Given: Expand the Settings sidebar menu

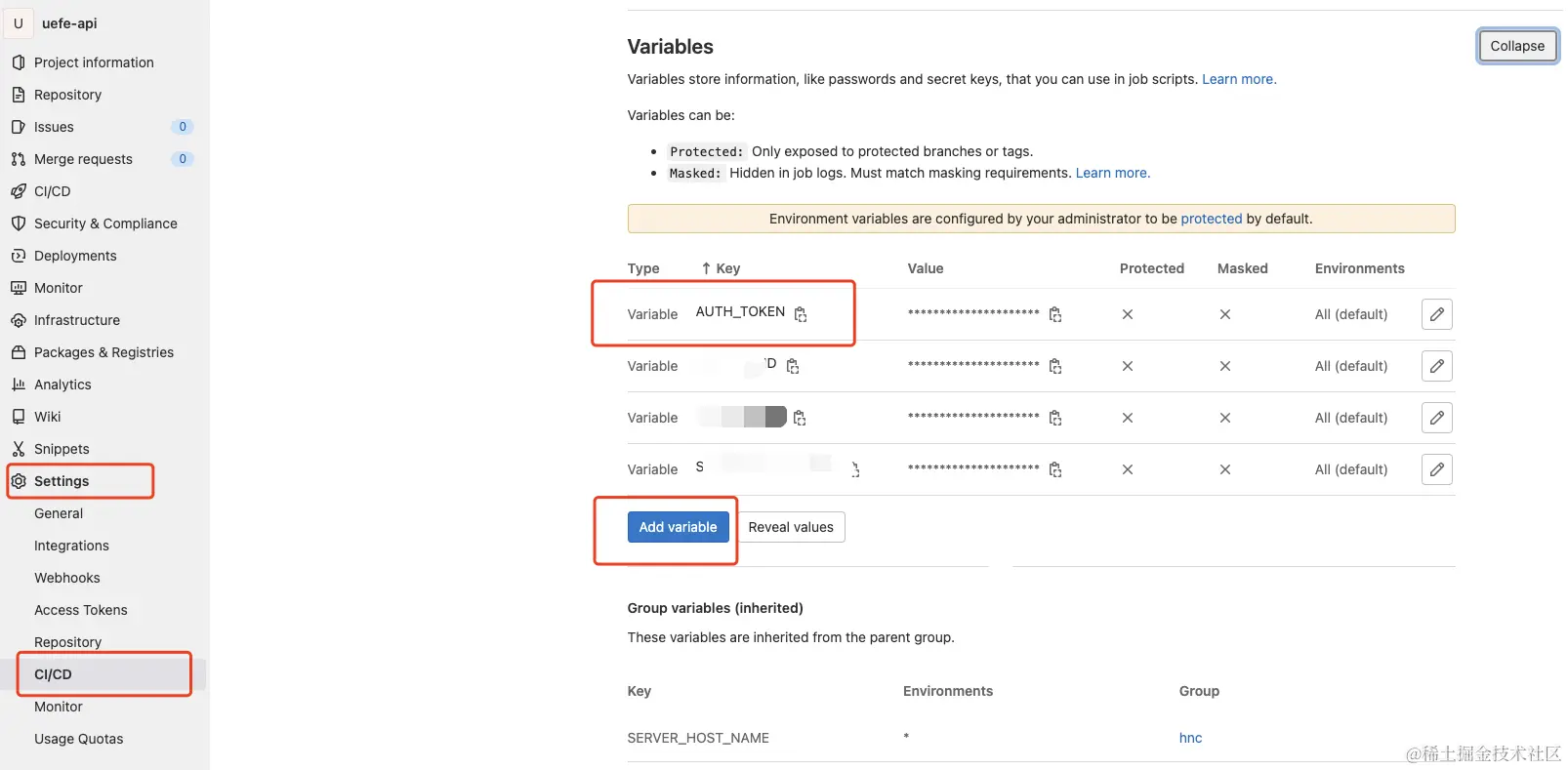Looking at the screenshot, I should click(62, 481).
